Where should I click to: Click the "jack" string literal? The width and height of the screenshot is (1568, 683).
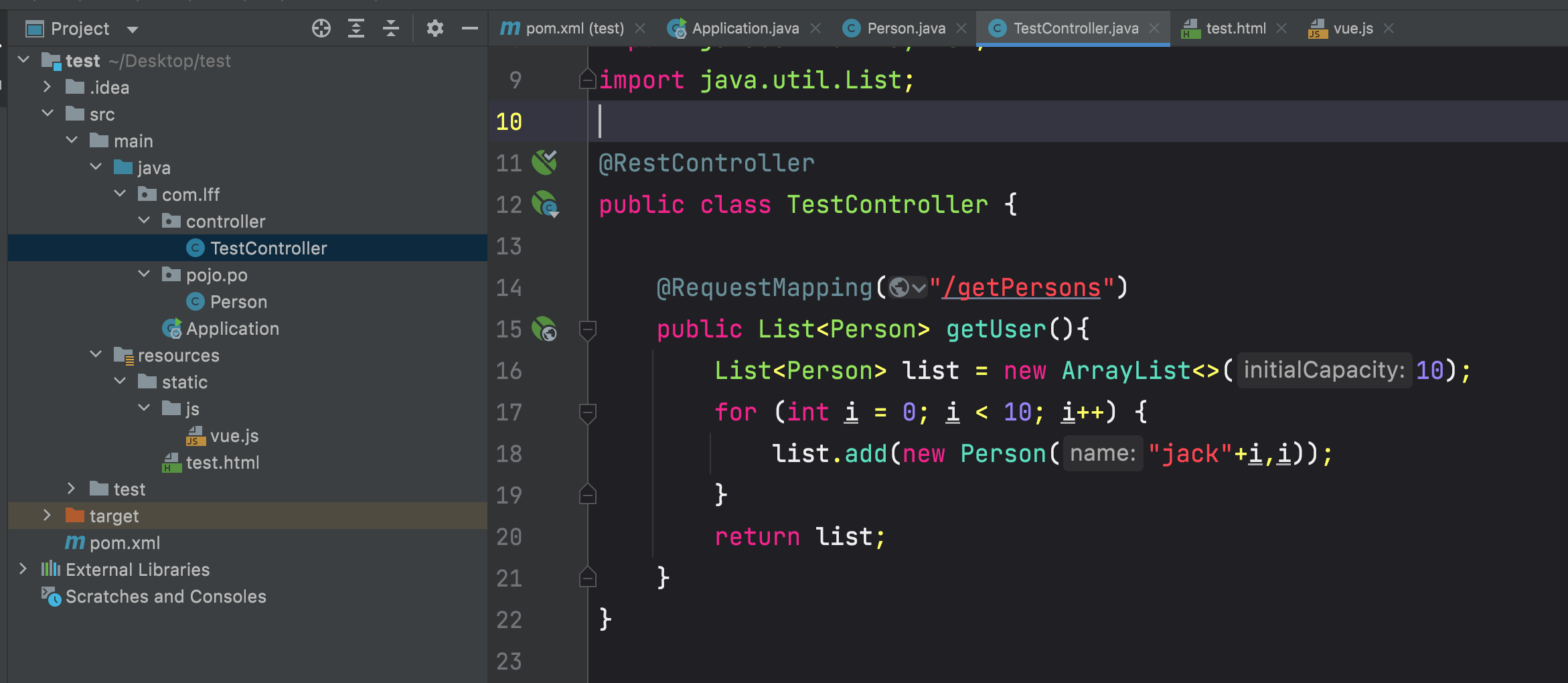(1190, 454)
